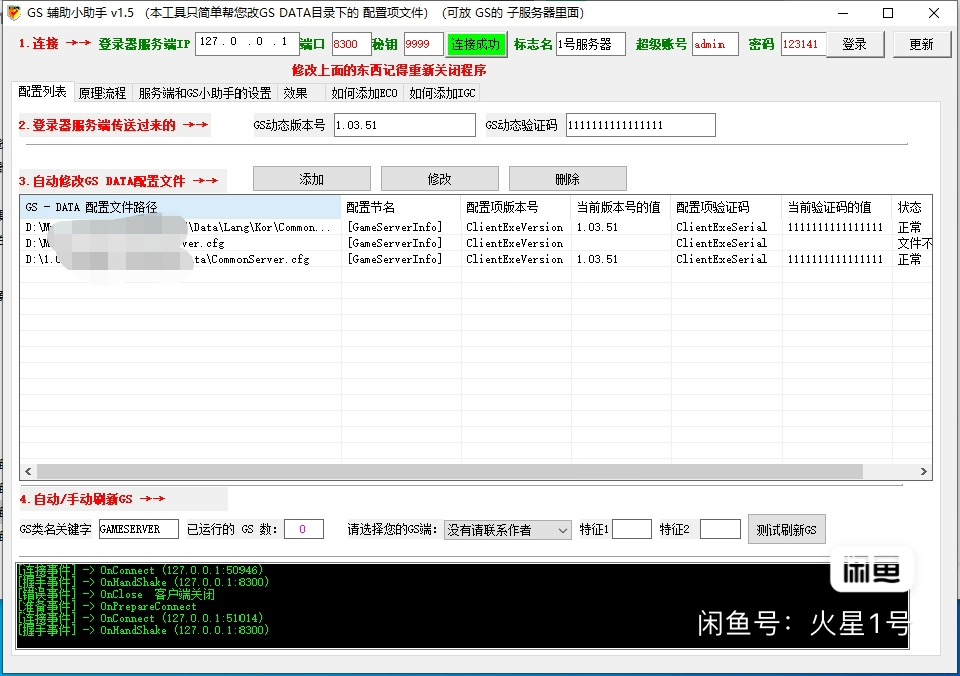Click the 更新 update button
960x676 pixels.
[x=921, y=44]
